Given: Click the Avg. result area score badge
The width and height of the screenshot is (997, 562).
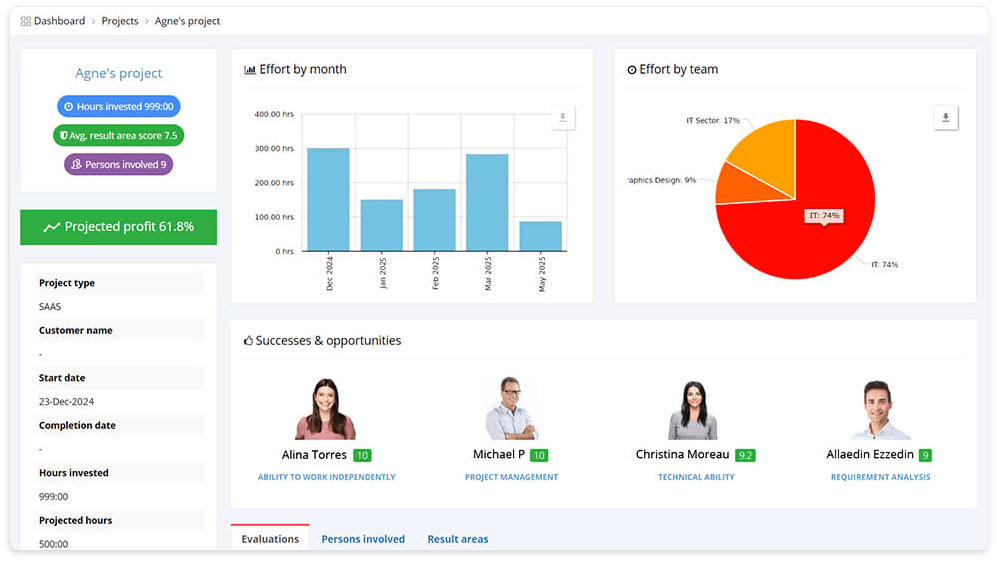Looking at the screenshot, I should [119, 136].
